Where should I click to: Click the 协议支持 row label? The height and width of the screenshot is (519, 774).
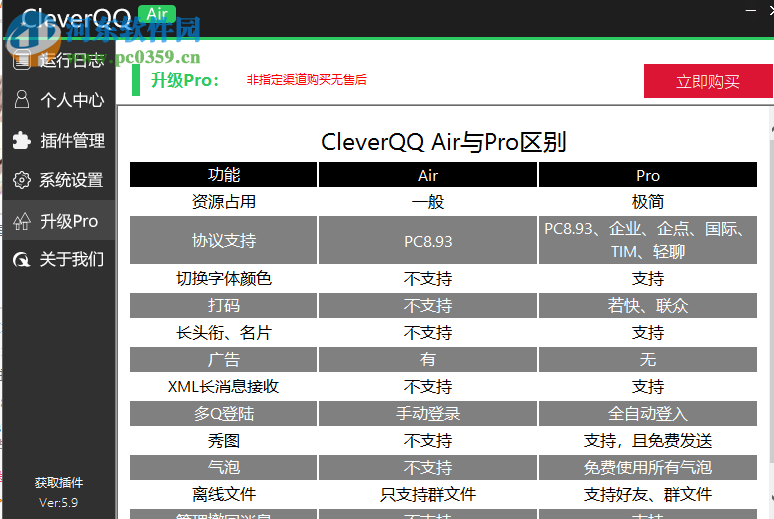tap(224, 240)
